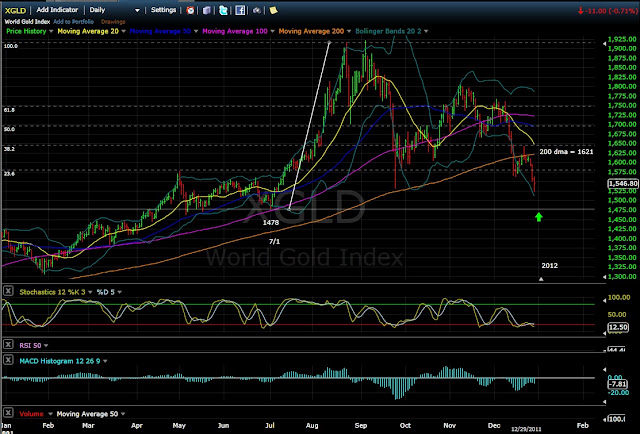
Task: Click the Add to Portfolio link
Action: (x=73, y=22)
